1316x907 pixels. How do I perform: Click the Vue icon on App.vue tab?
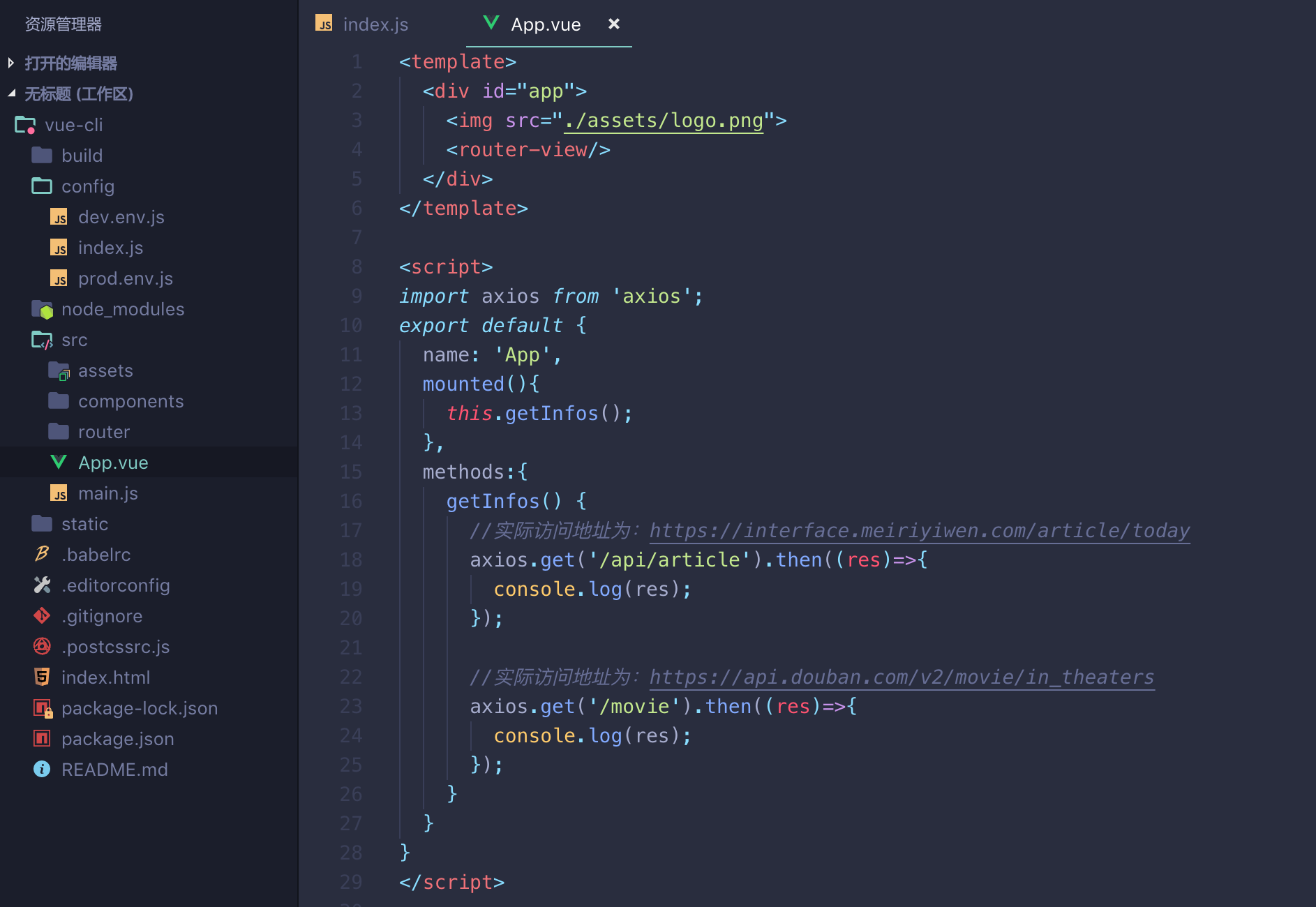point(491,23)
